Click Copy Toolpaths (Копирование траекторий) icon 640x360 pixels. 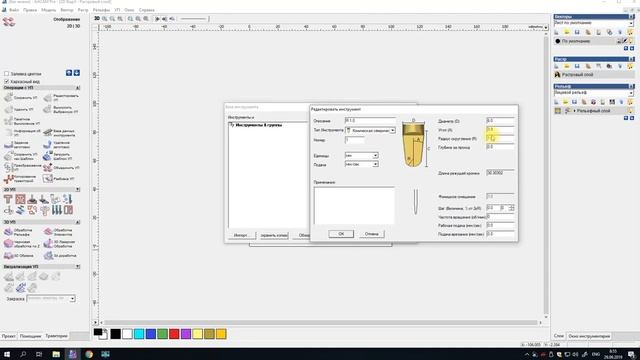tap(9, 179)
